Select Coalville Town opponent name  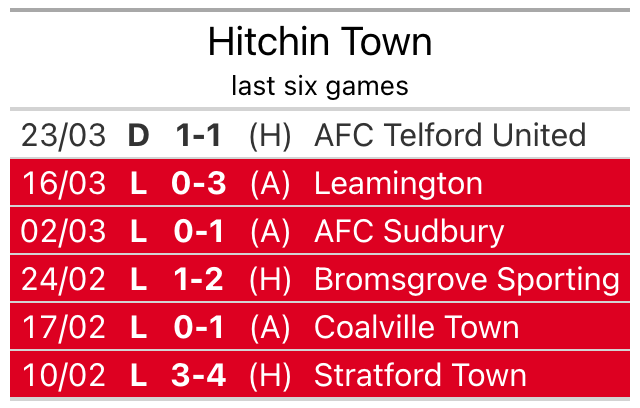tap(416, 327)
